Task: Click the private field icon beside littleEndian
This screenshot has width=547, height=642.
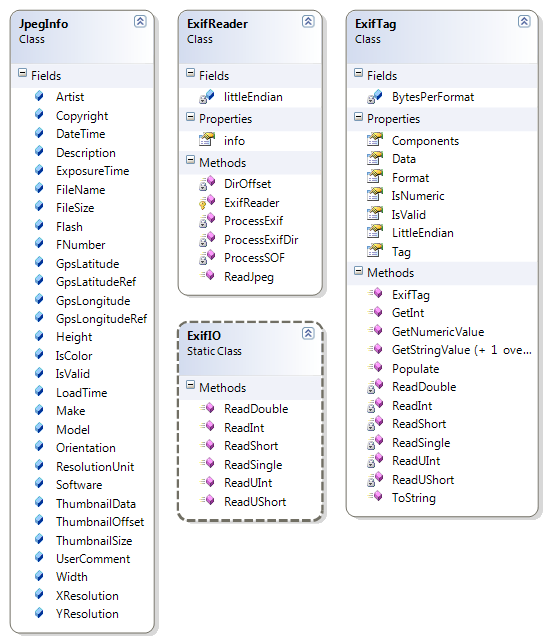Action: tap(207, 97)
